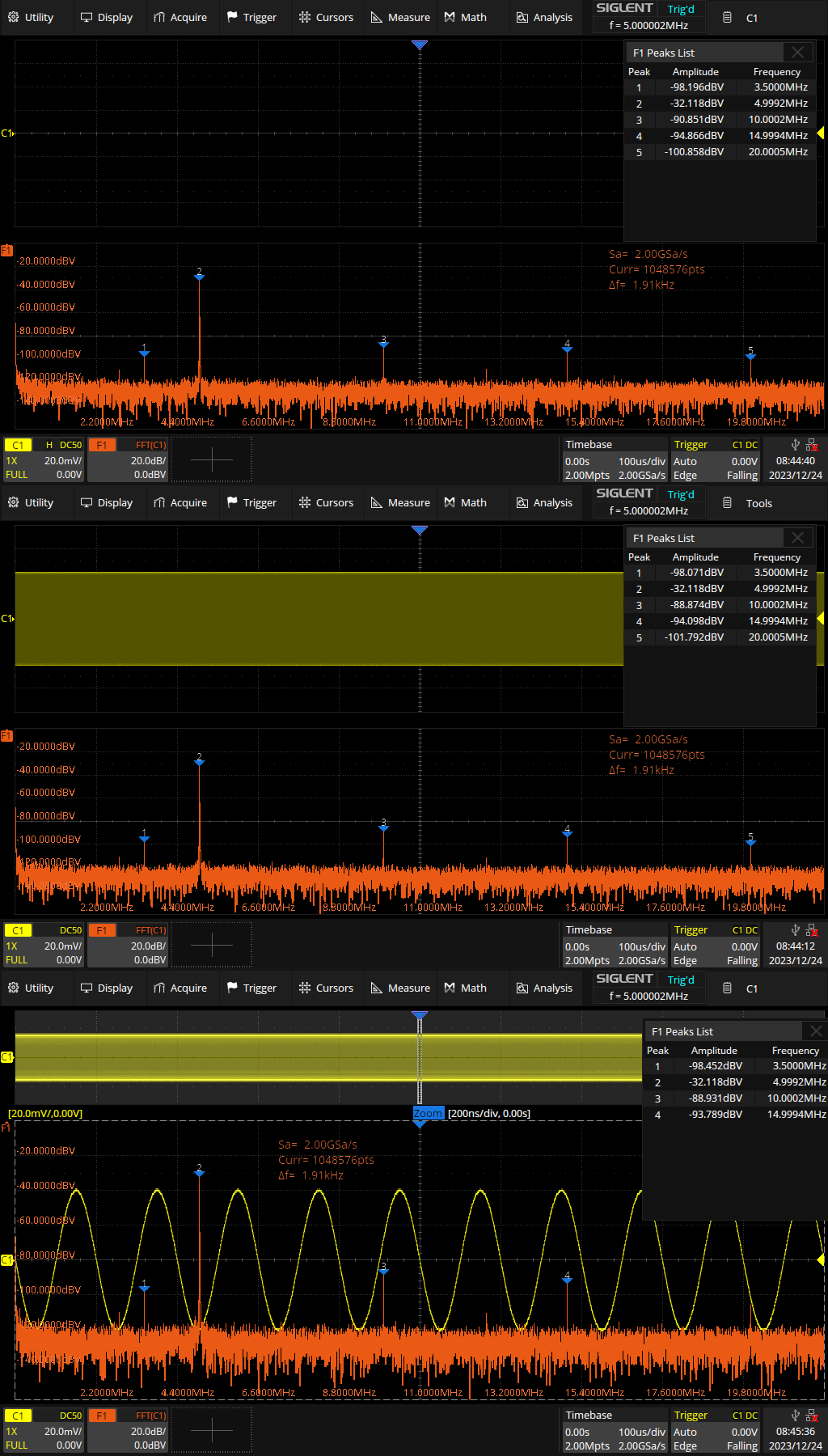Select the blue Zoom label
828x1456 pixels.
click(x=429, y=1113)
